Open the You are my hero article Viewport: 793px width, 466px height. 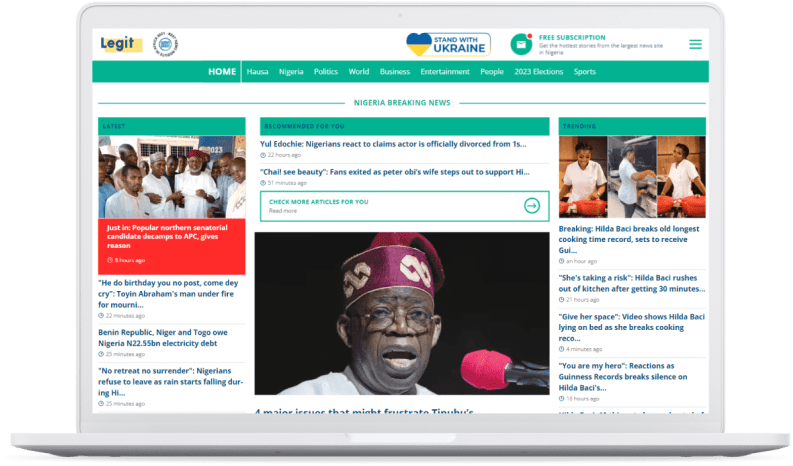[x=623, y=377]
